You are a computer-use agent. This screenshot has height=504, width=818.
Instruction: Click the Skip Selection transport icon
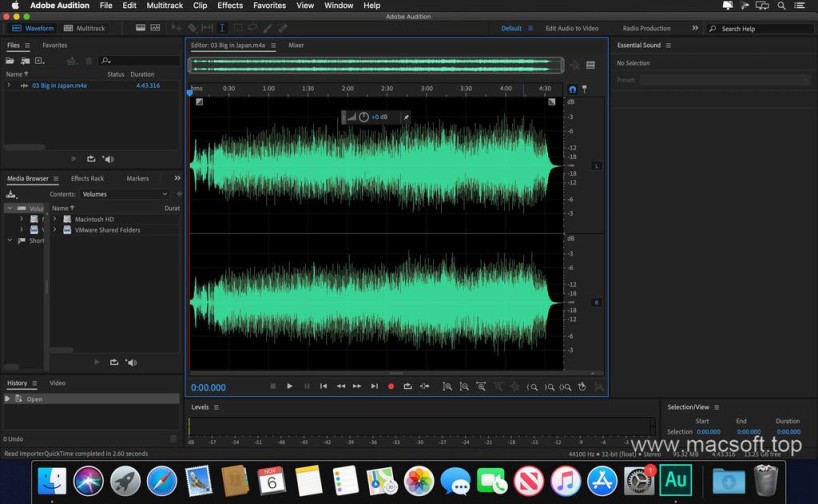click(424, 386)
